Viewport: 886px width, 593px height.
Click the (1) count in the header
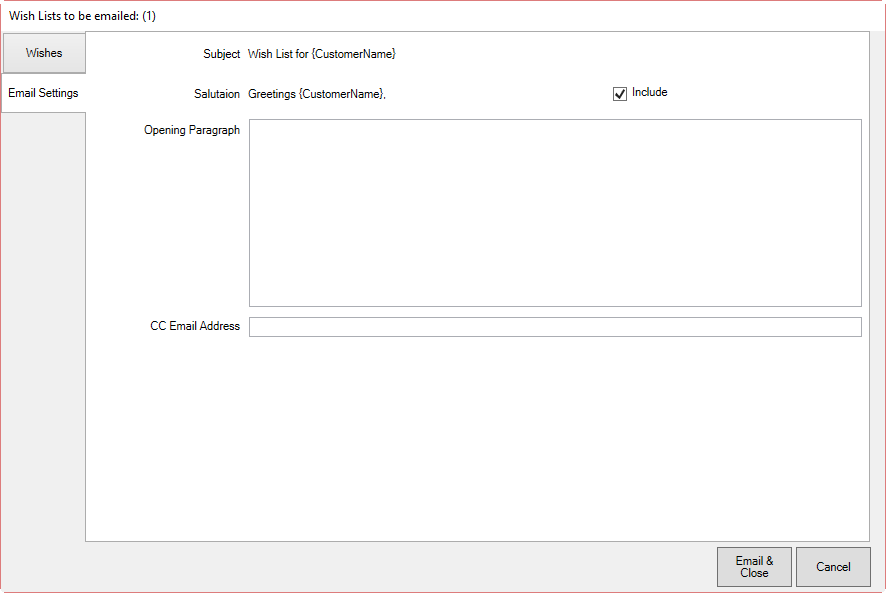click(149, 16)
